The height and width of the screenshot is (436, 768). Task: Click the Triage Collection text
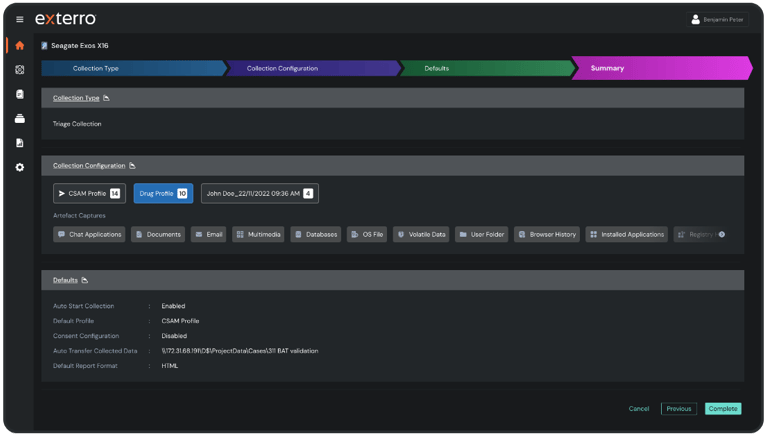click(x=77, y=124)
